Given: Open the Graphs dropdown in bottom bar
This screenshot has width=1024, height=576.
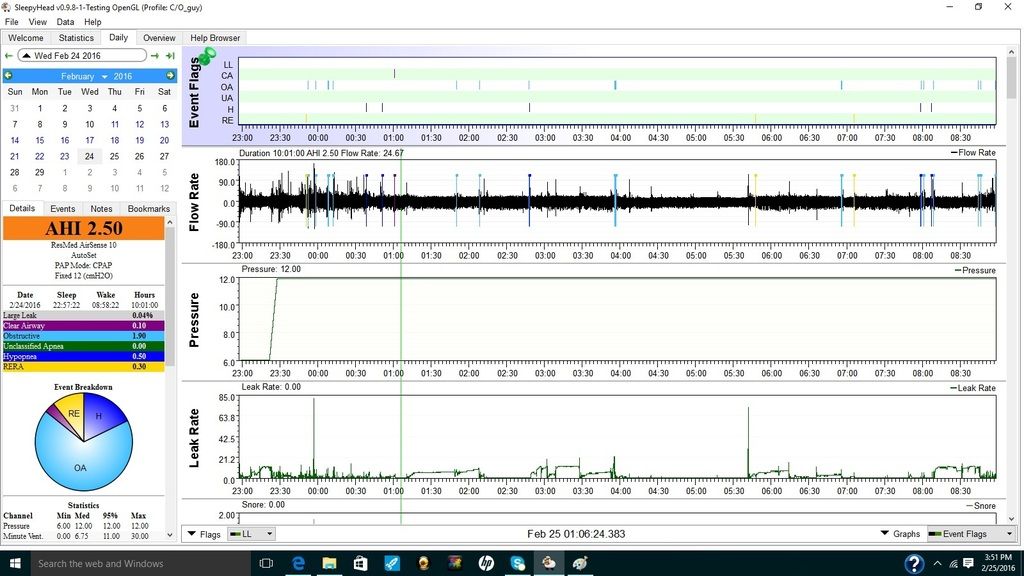Looking at the screenshot, I should (900, 534).
